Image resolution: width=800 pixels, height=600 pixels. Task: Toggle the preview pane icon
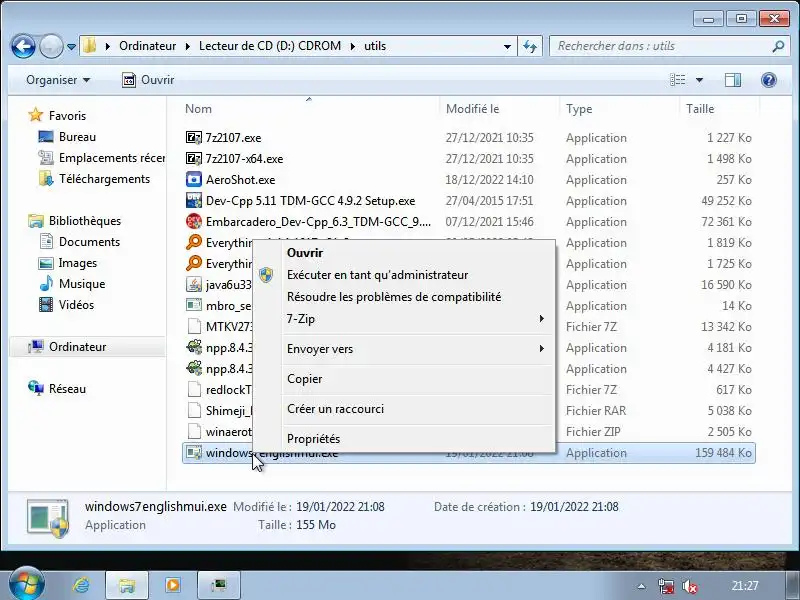(x=733, y=80)
